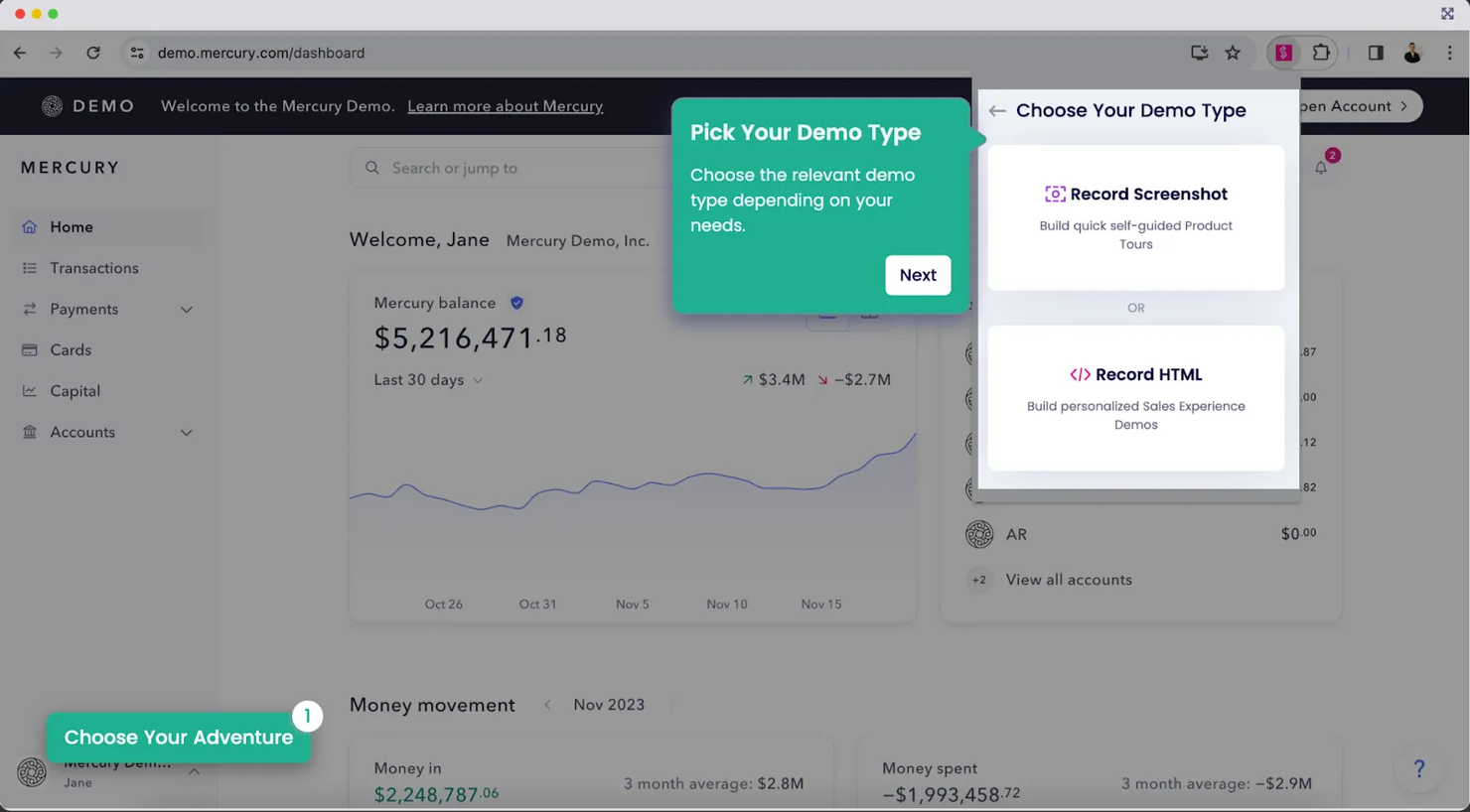Open notifications bell with badge
The height and width of the screenshot is (812, 1470).
1321,167
